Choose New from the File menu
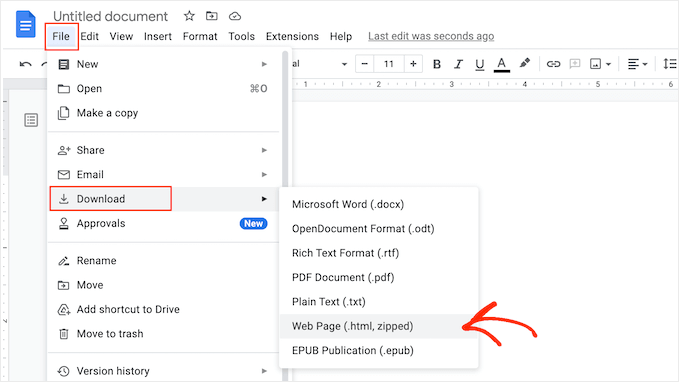The width and height of the screenshot is (680, 383). point(163,64)
